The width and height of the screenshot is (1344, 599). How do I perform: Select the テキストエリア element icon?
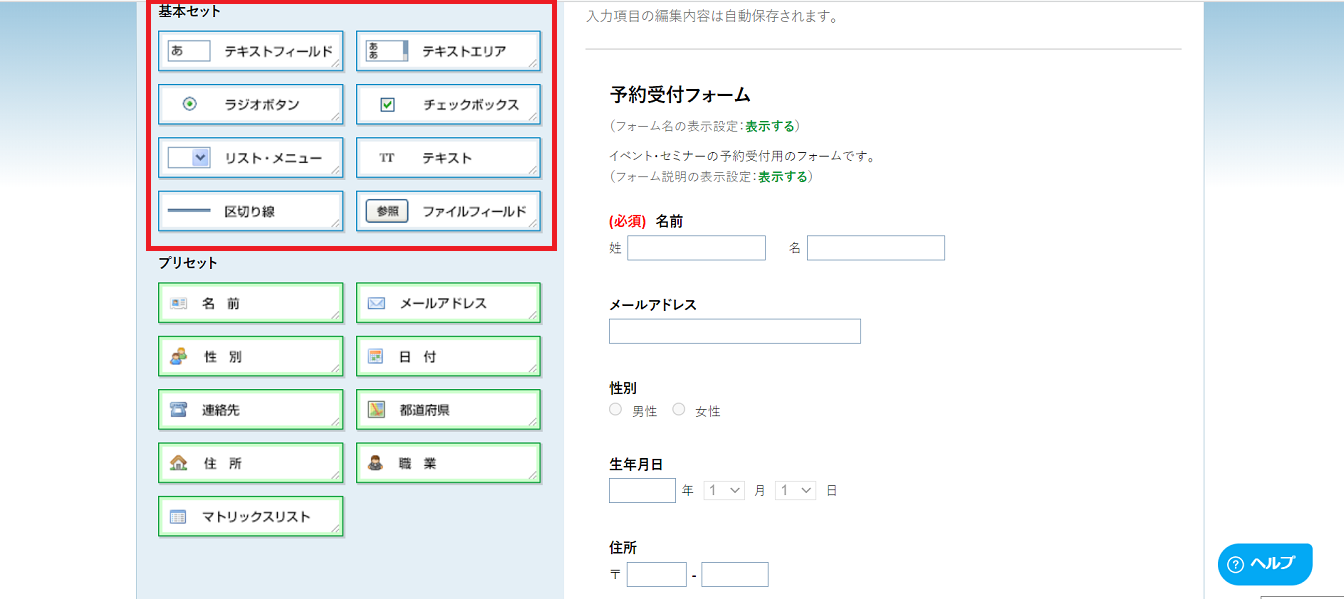coord(387,51)
